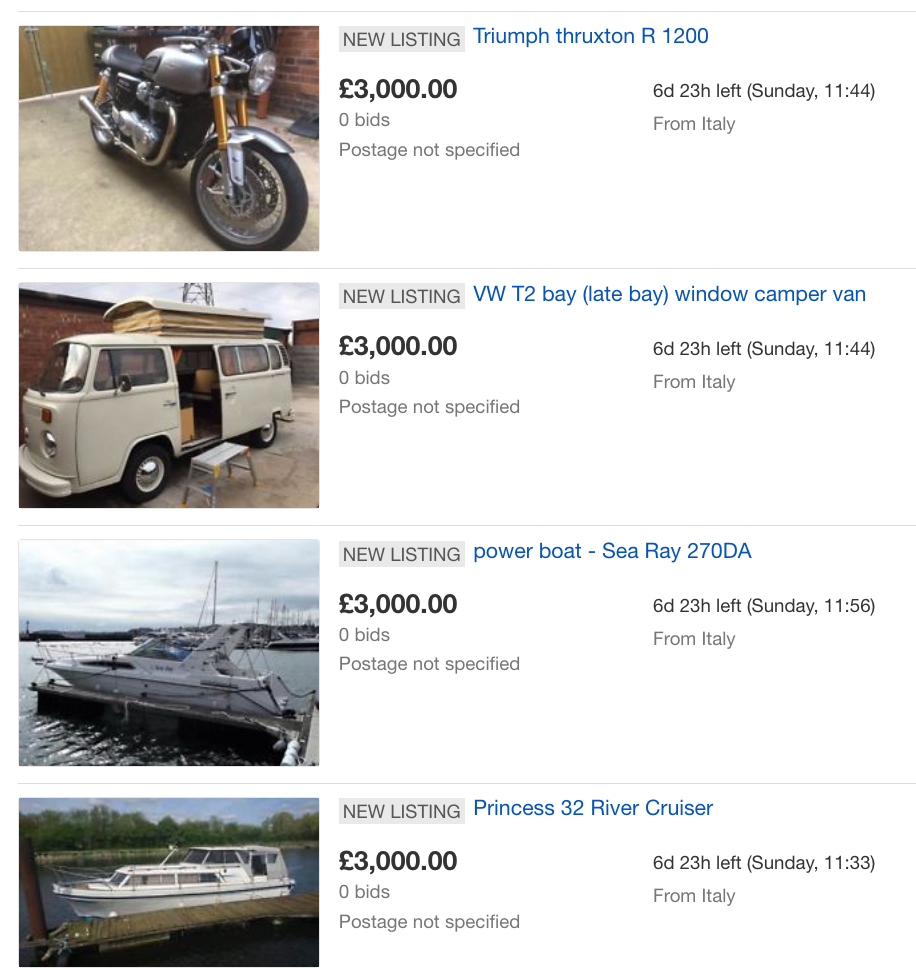Image resolution: width=916 pixels, height=969 pixels.
Task: Click NEW LISTING badge beside VW camper van
Action: pyautogui.click(x=402, y=297)
